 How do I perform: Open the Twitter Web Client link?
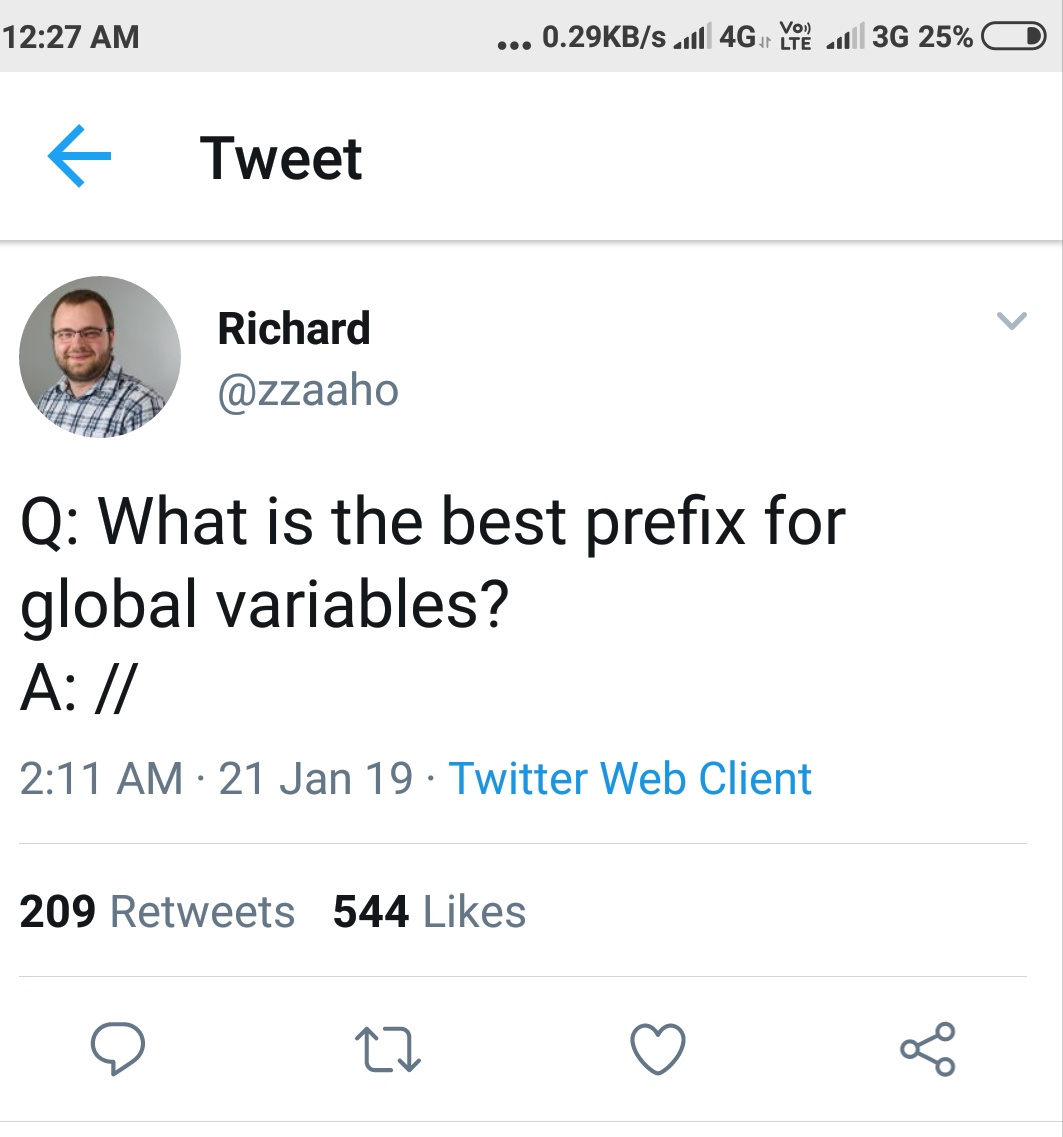pos(630,778)
